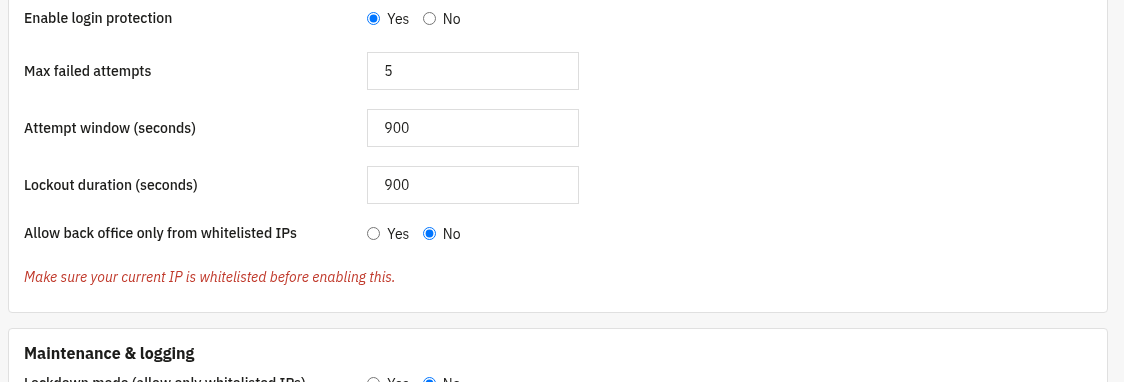Choose No for whitelisted IPs back office
1124x382 pixels.
[429, 234]
